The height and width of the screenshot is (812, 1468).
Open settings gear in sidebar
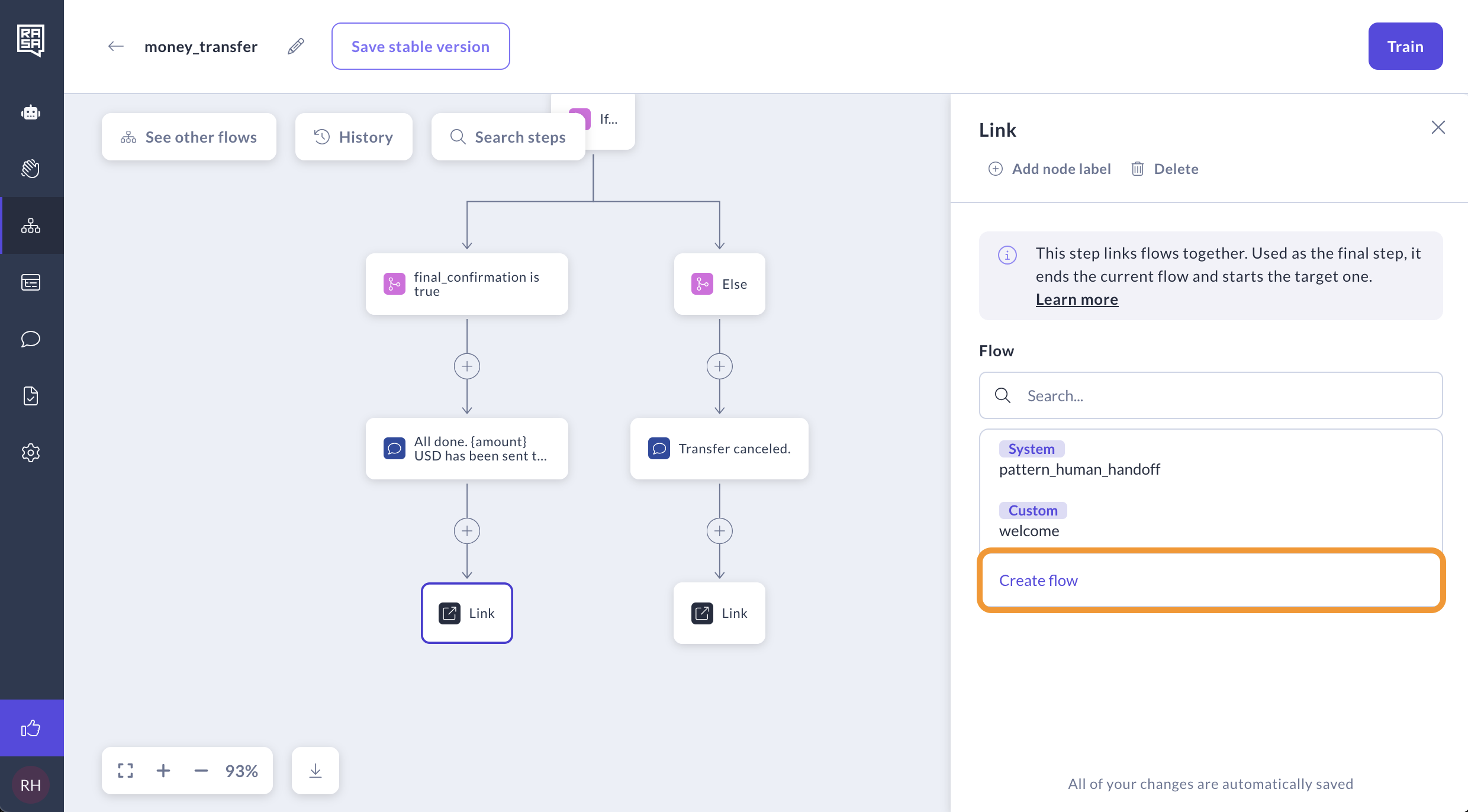(x=31, y=453)
